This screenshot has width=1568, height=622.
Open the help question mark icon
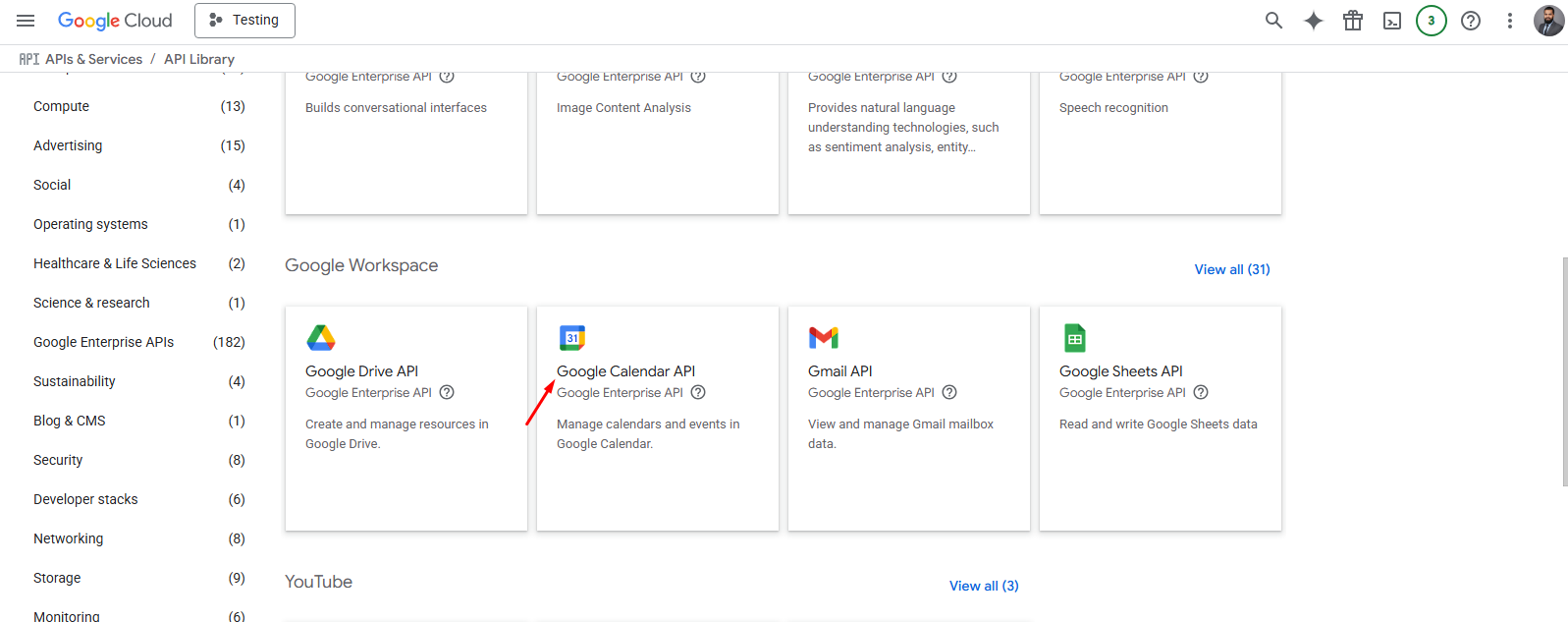pos(1470,21)
